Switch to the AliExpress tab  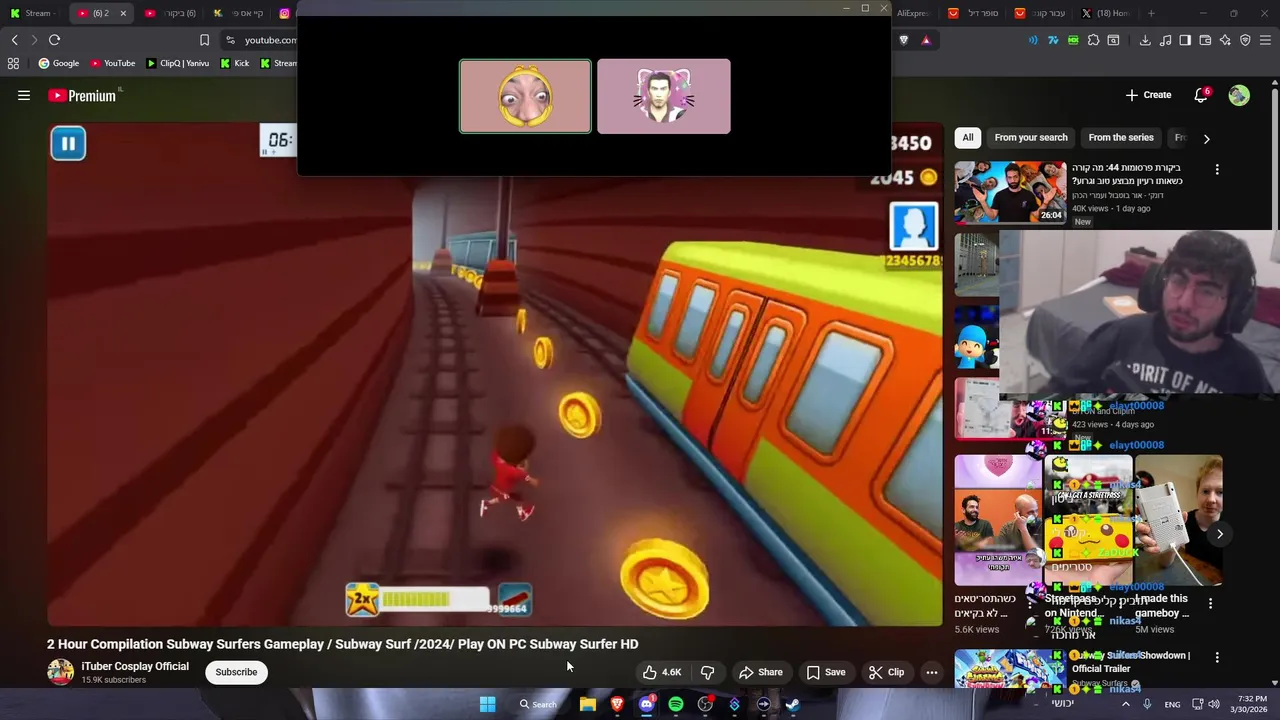pos(913,13)
